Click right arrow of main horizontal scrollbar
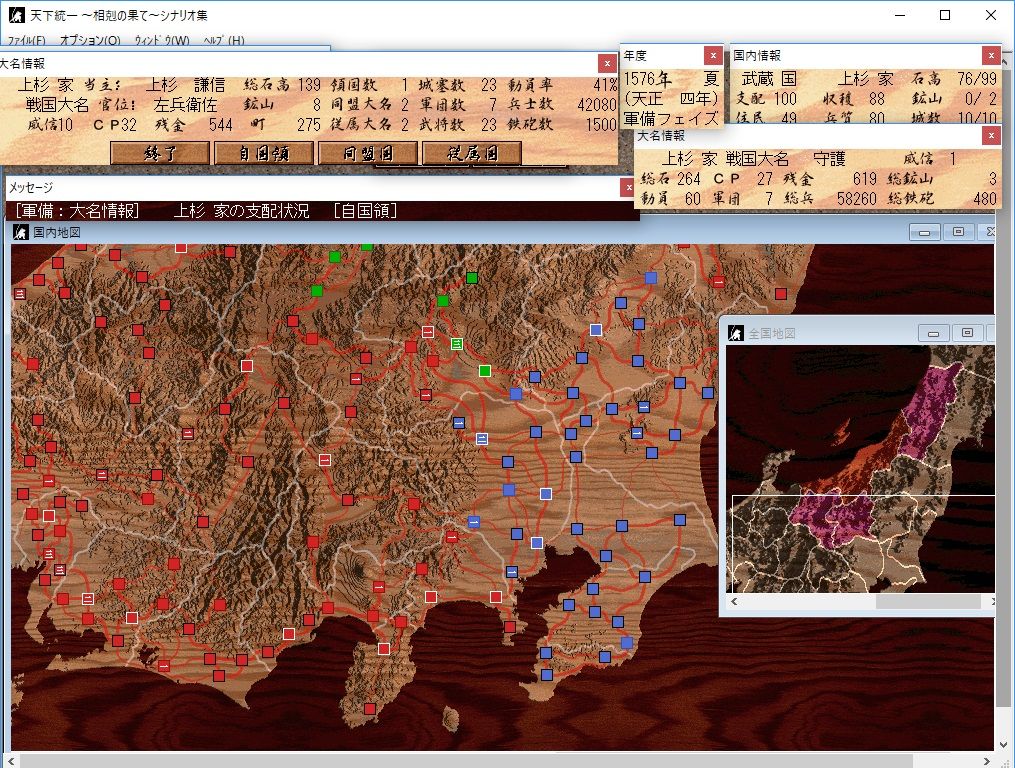Image resolution: width=1015 pixels, height=768 pixels. (987, 761)
